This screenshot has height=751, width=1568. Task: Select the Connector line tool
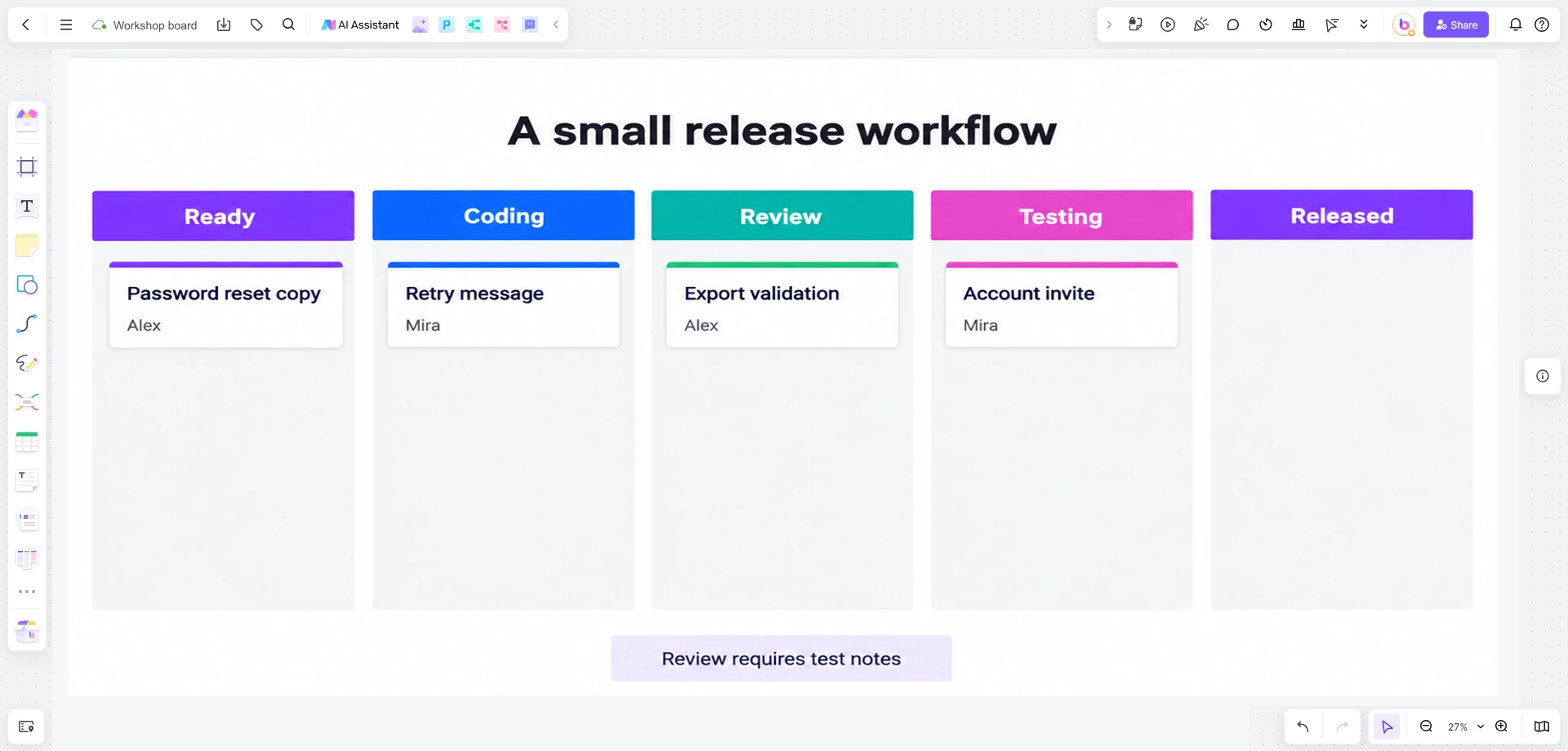pos(27,324)
